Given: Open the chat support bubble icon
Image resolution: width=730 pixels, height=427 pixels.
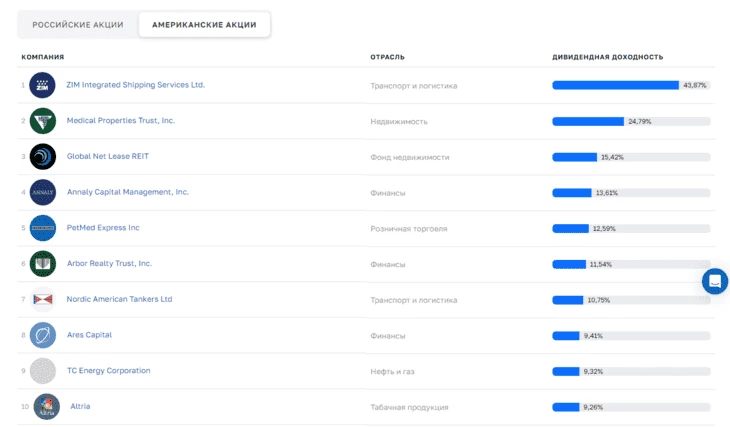Looking at the screenshot, I should point(715,281).
